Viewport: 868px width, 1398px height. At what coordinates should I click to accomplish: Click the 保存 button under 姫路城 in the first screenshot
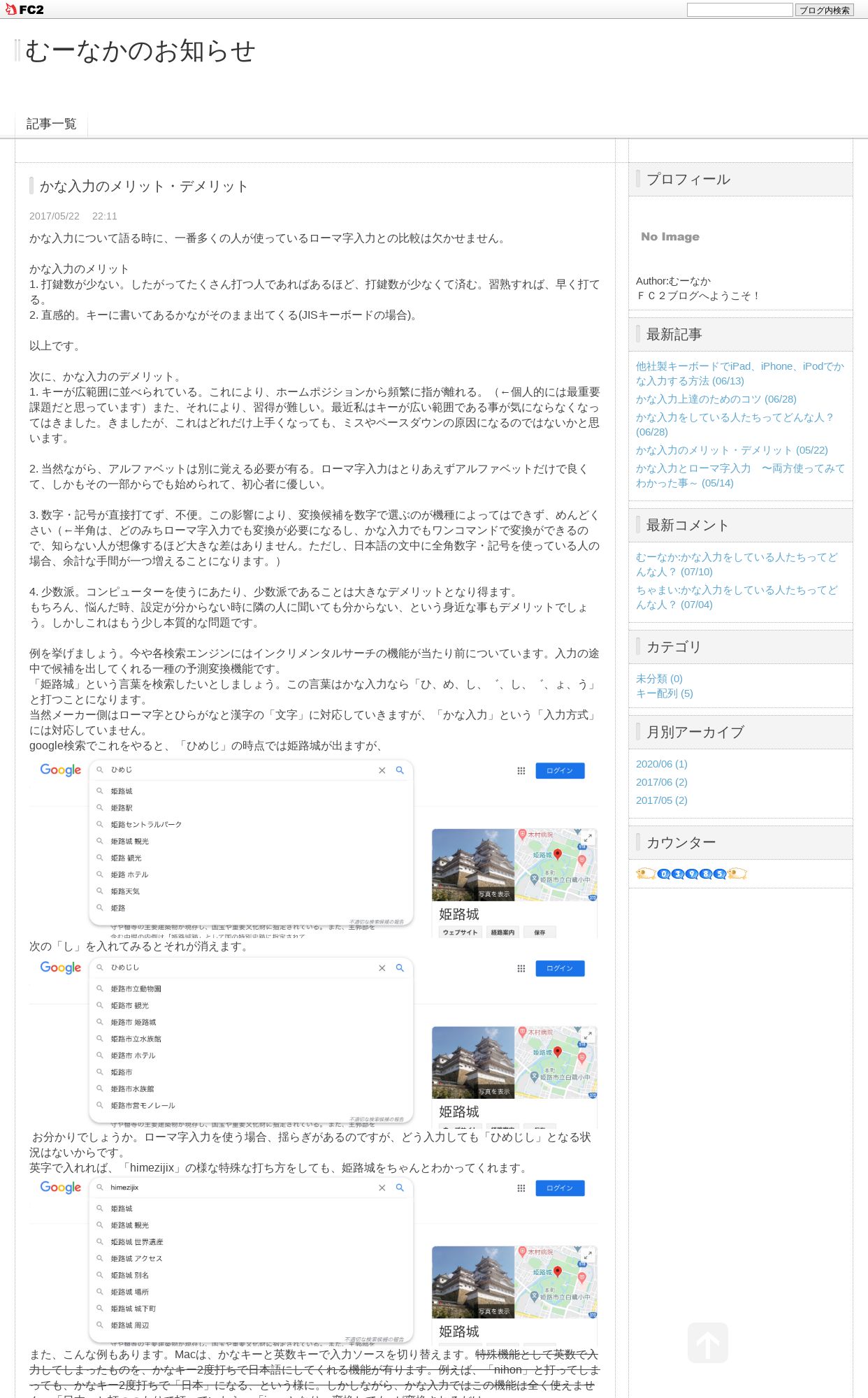(540, 932)
